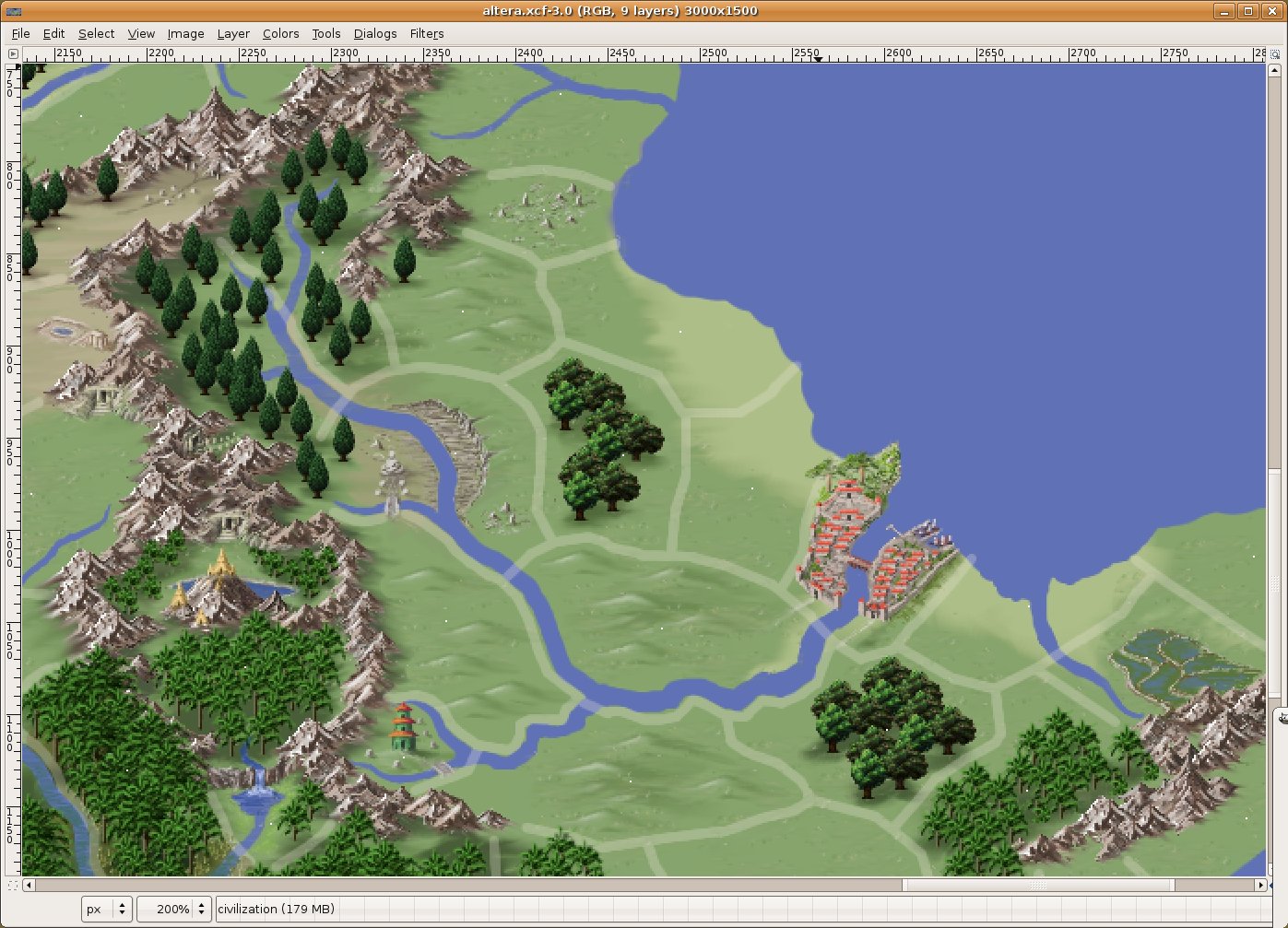
Task: Open the File menu
Action: click(20, 33)
